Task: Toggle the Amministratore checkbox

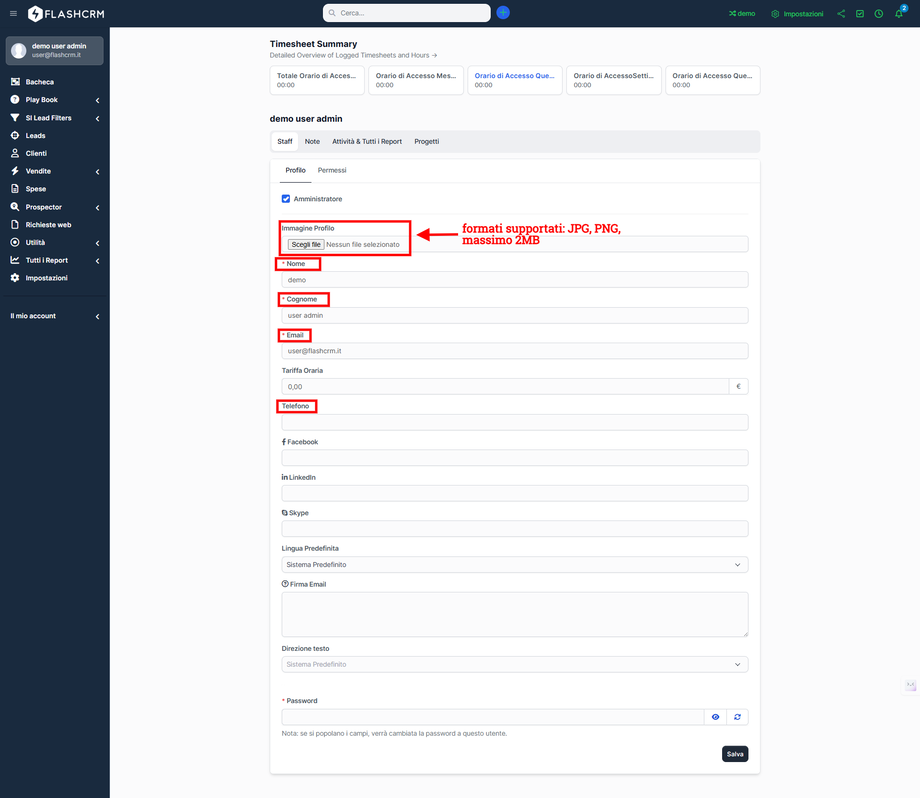Action: 286,199
